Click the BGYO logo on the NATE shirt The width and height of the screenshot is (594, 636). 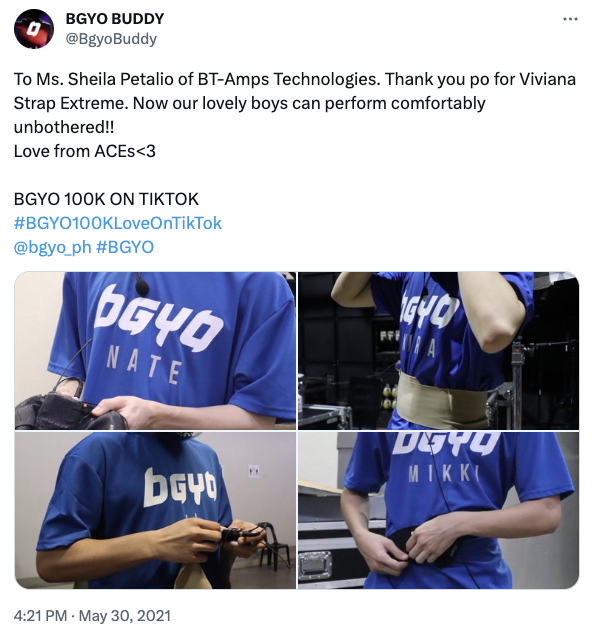157,315
